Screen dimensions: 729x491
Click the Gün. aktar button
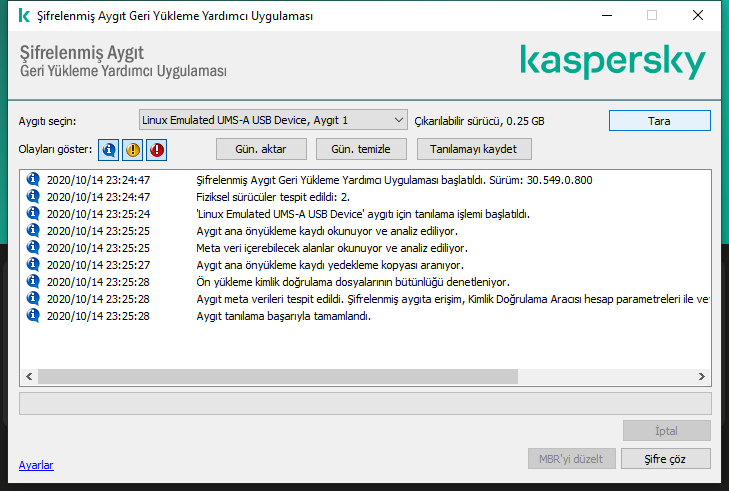point(261,149)
